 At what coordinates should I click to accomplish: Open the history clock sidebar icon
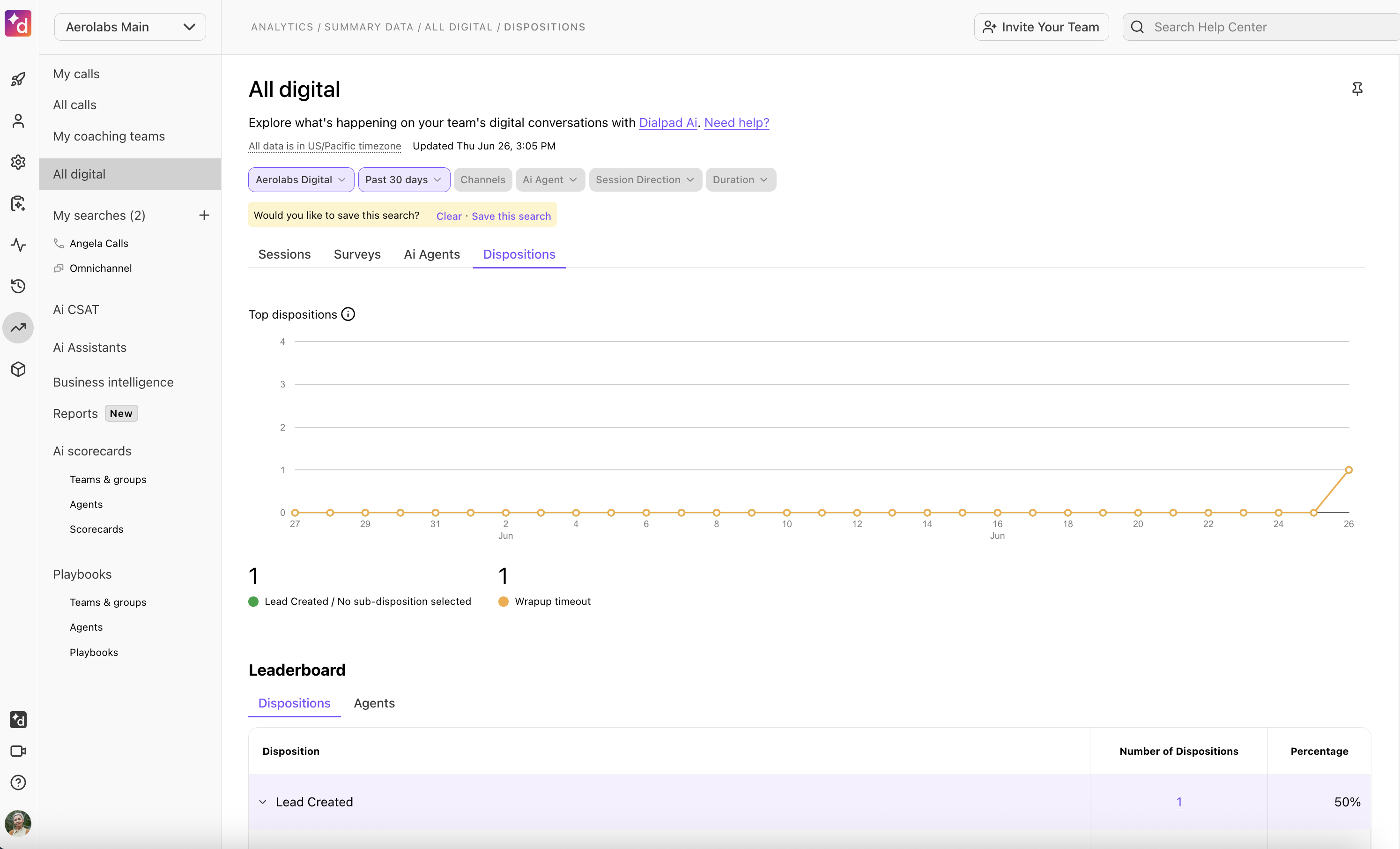pyautogui.click(x=18, y=286)
